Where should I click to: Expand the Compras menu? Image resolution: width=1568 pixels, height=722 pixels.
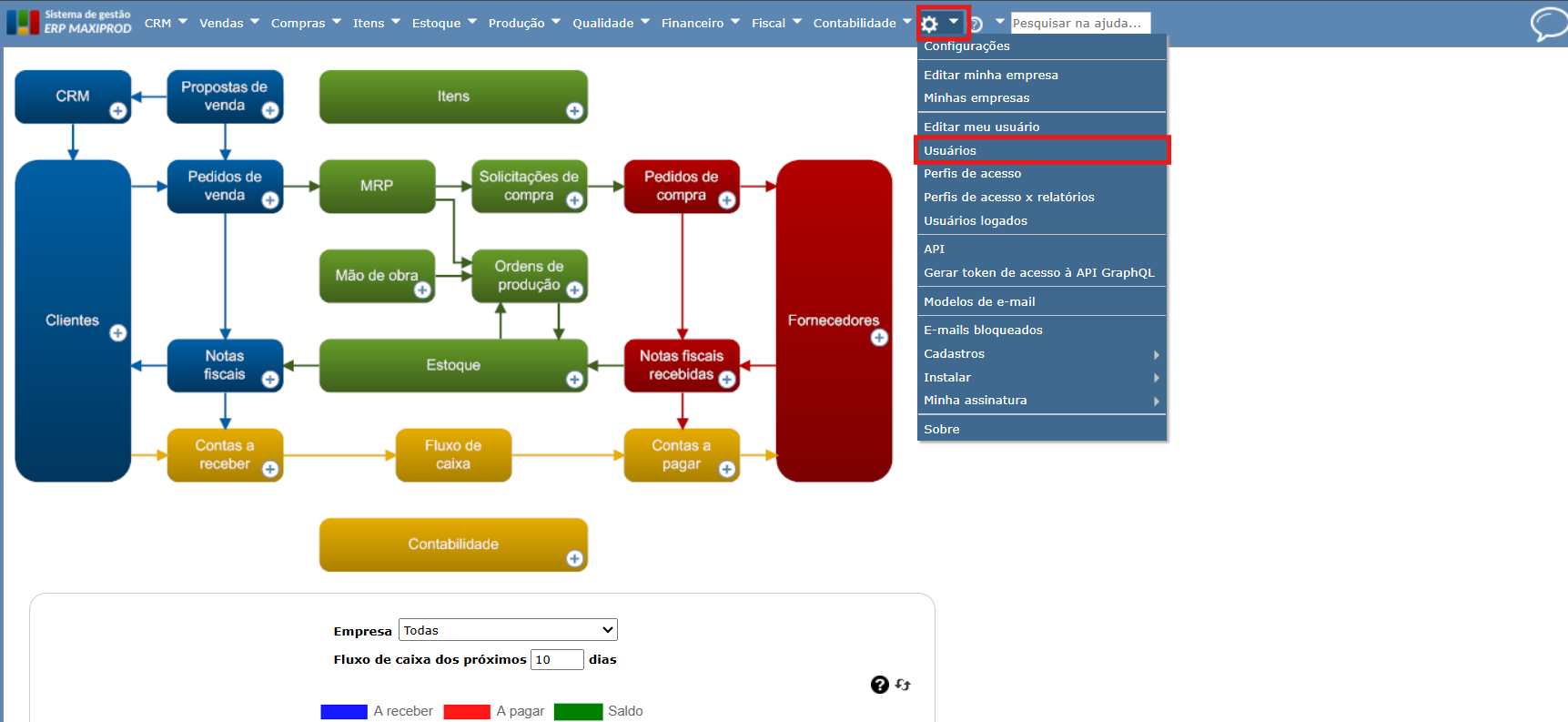(306, 23)
